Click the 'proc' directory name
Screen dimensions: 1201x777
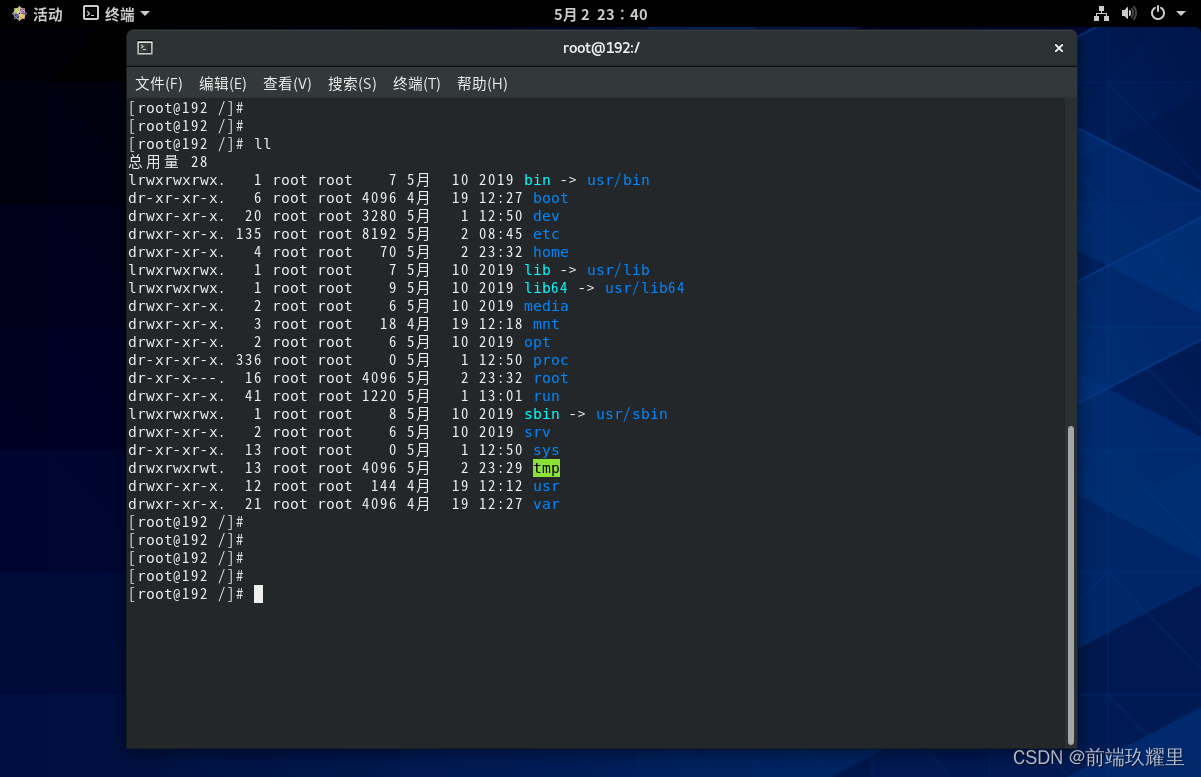coord(550,360)
